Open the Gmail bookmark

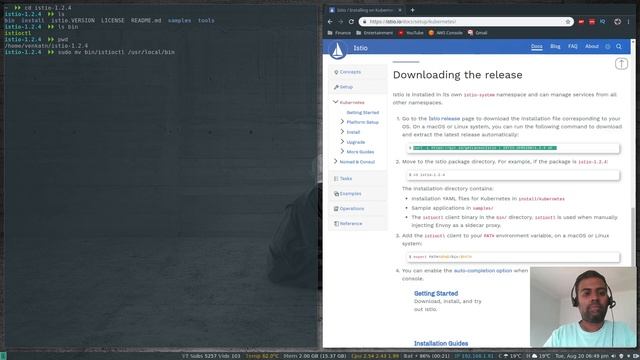pos(477,33)
